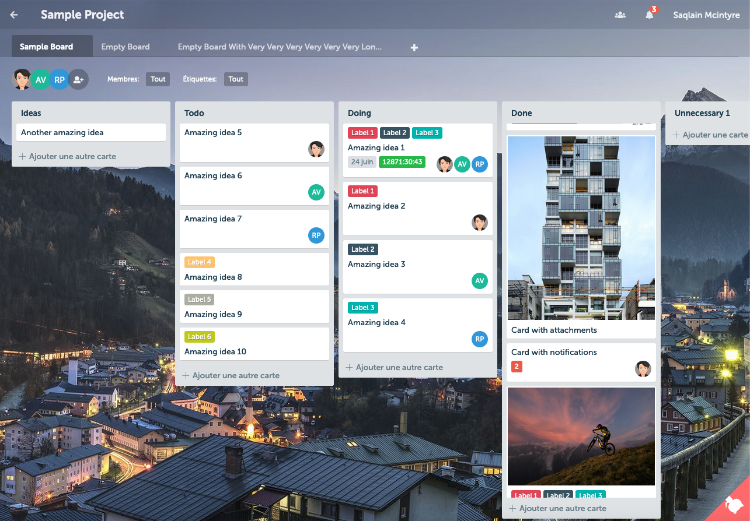This screenshot has height=521, width=750.
Task: Click teal Label 3 on Amazing idea 4
Action: 363,308
